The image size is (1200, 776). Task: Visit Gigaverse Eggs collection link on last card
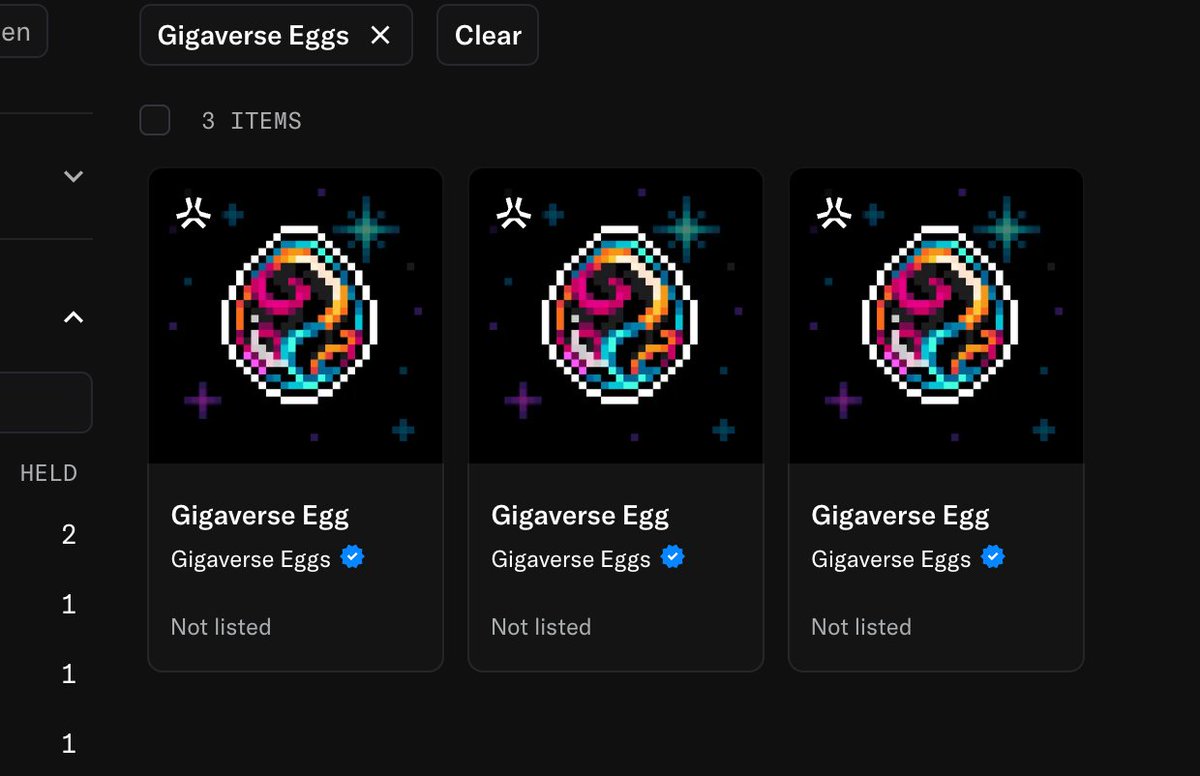pyautogui.click(x=891, y=559)
